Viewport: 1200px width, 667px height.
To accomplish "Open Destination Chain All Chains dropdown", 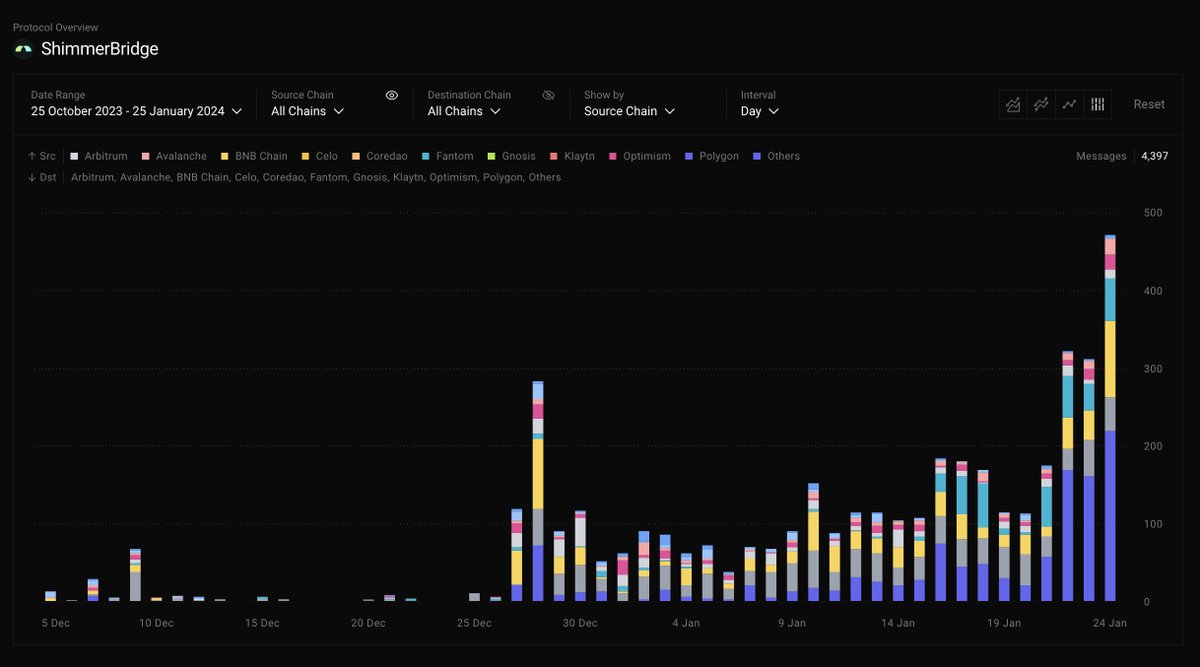I will tap(464, 111).
